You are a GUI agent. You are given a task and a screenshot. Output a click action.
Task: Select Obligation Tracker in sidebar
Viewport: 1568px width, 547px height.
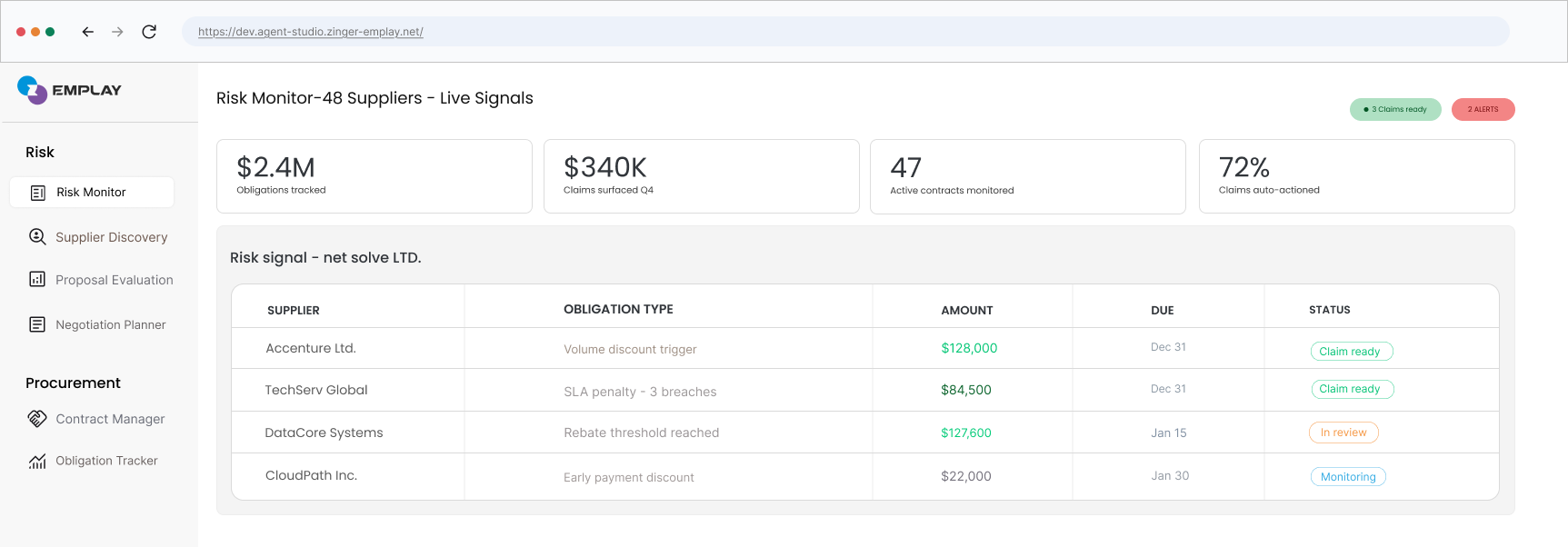click(x=106, y=461)
